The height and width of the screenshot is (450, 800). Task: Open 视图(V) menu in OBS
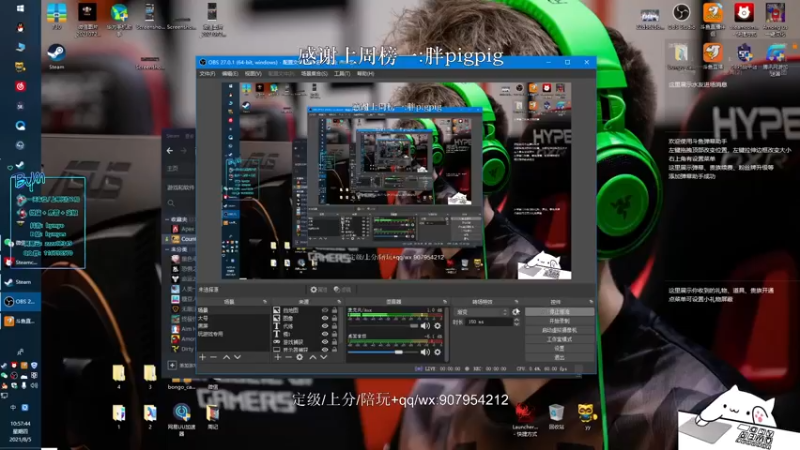point(253,74)
